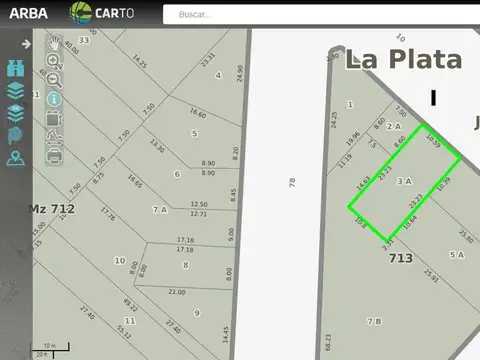Select the zoom out magnifier tool
The image size is (480, 360).
pyautogui.click(x=54, y=80)
